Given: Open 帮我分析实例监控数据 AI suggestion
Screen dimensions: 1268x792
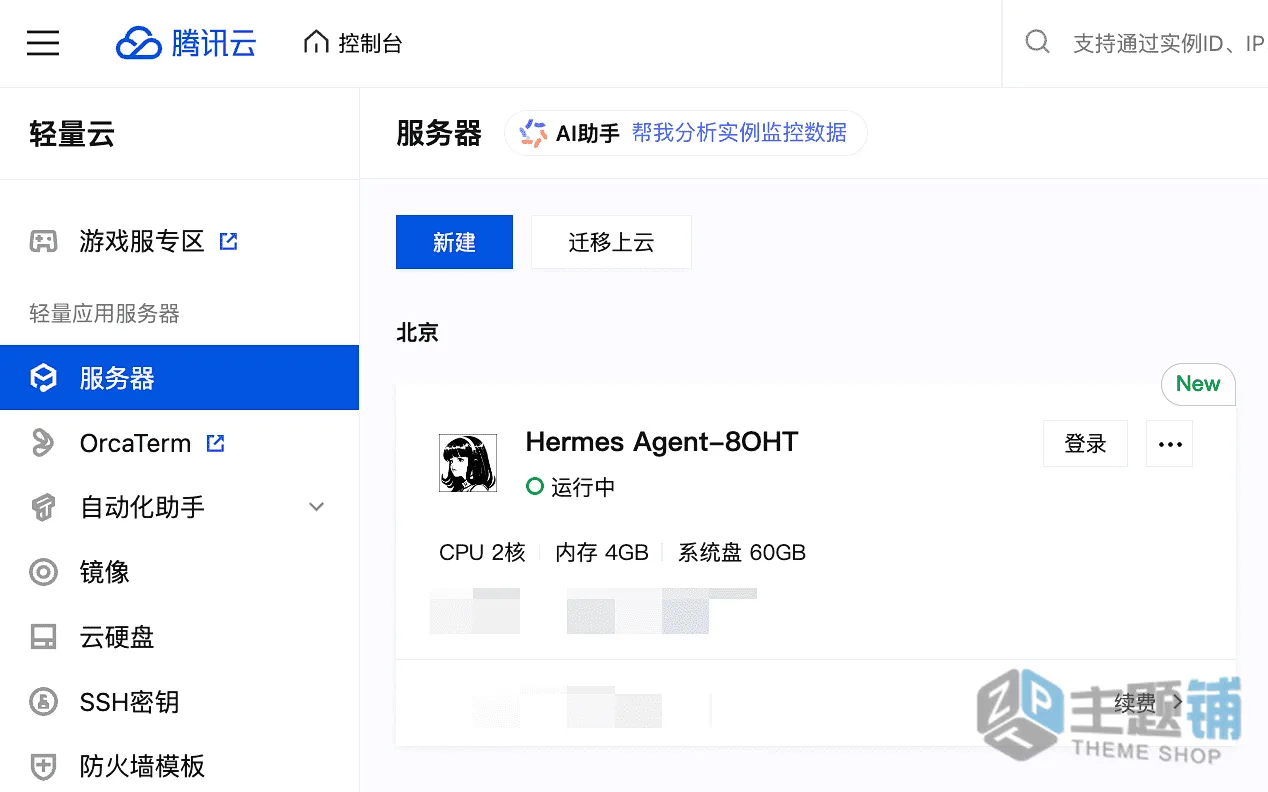Looking at the screenshot, I should (x=739, y=133).
